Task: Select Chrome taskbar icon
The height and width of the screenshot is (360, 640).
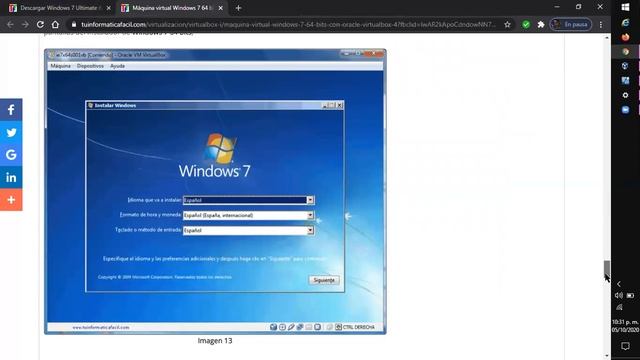Action: [x=625, y=51]
